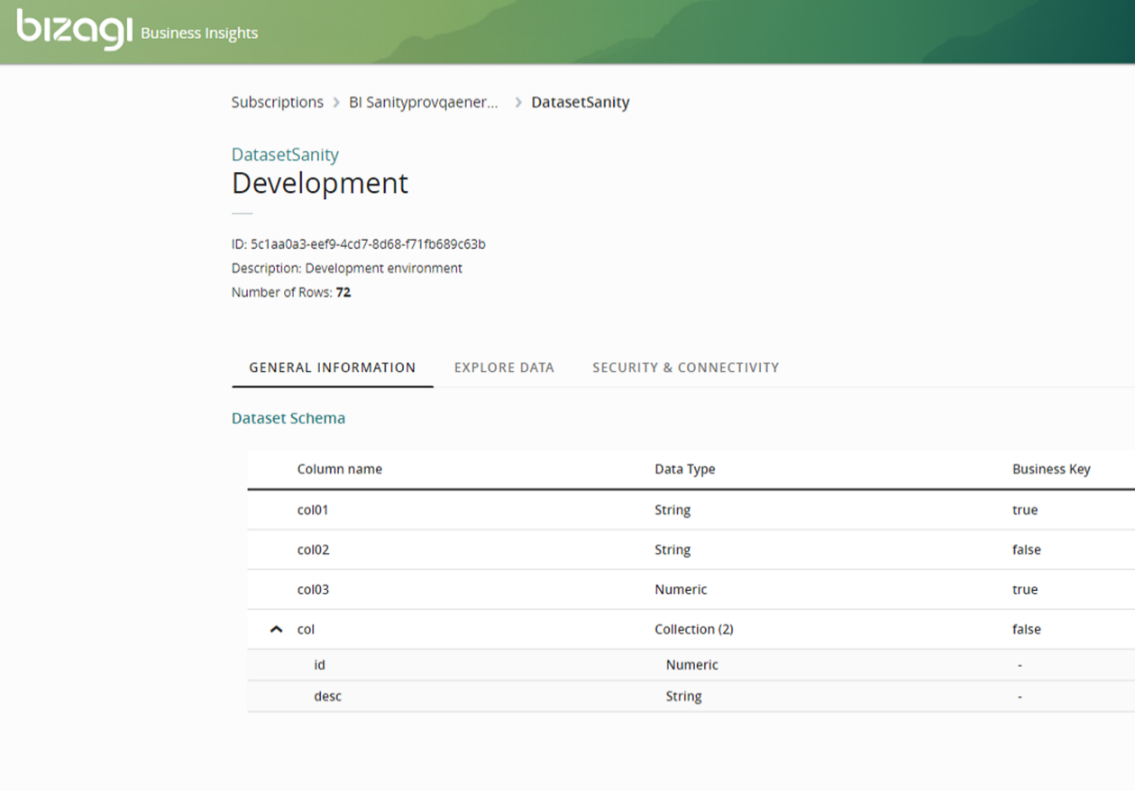Open the Explore Data tab
The width and height of the screenshot is (1135, 791).
click(504, 368)
